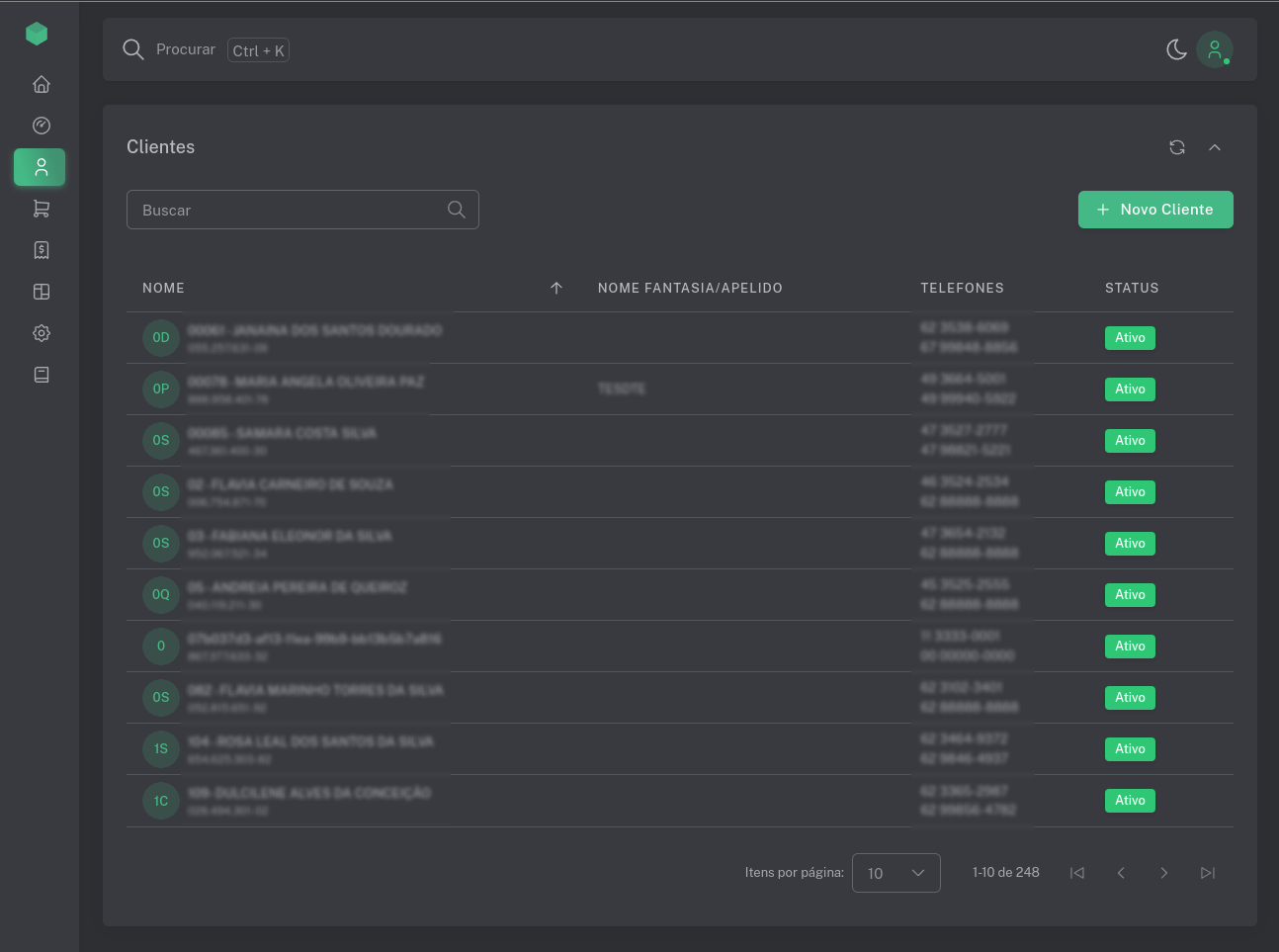This screenshot has width=1279, height=952.
Task: Open the items per page dropdown
Action: click(895, 873)
